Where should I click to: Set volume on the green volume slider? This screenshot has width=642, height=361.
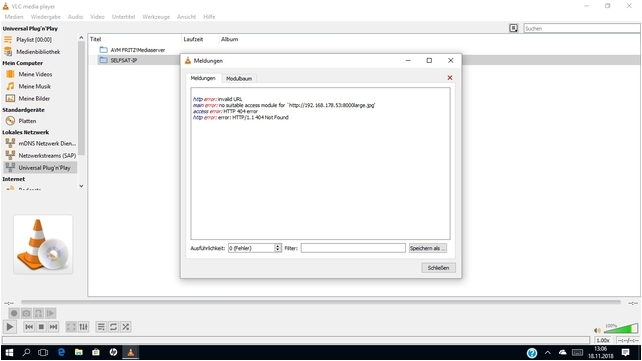621,328
